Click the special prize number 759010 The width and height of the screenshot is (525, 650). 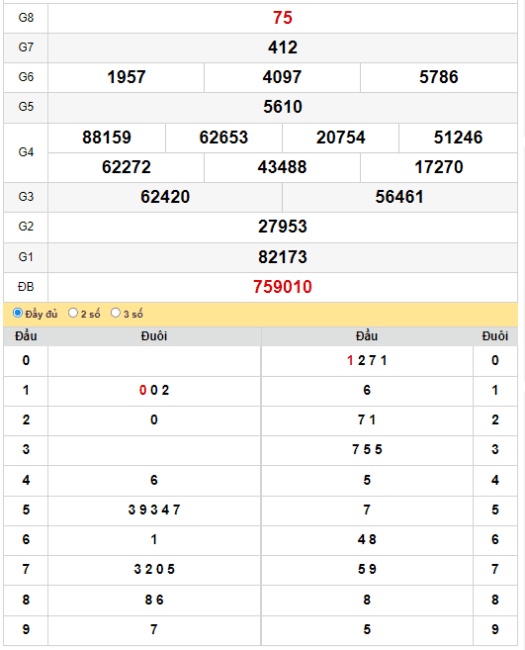pyautogui.click(x=282, y=287)
